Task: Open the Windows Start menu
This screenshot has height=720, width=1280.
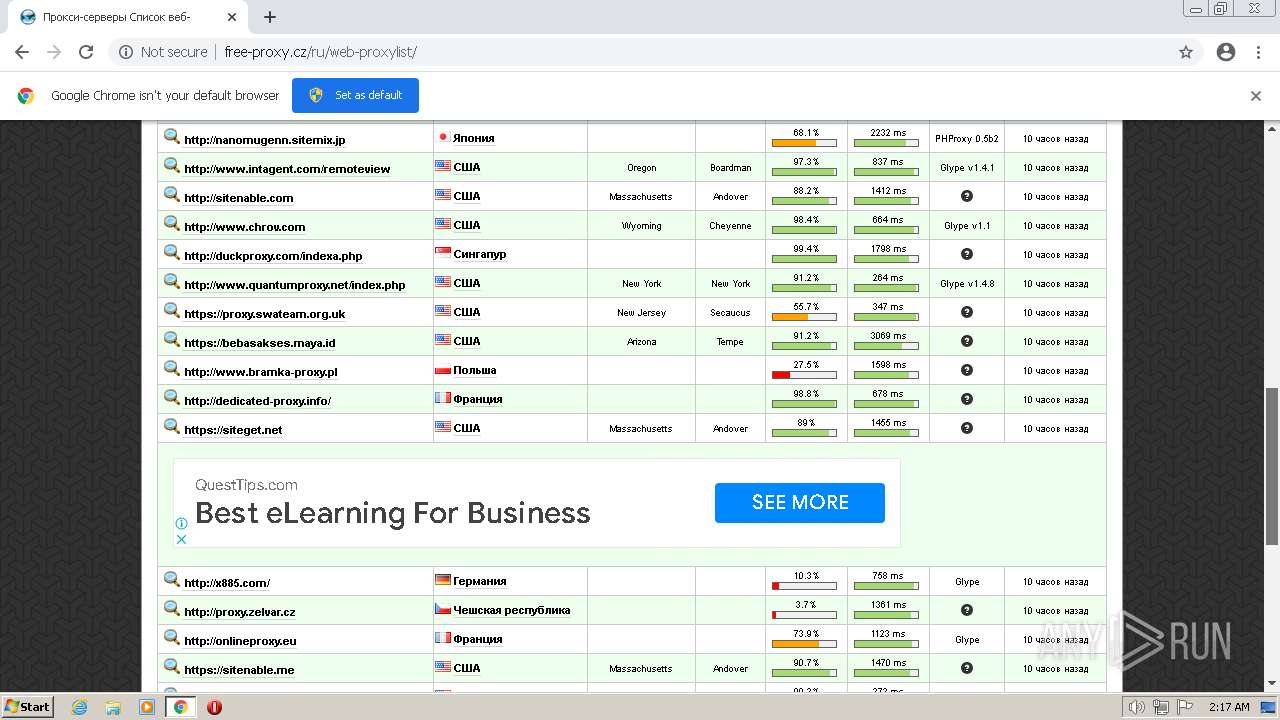Action: pyautogui.click(x=28, y=707)
